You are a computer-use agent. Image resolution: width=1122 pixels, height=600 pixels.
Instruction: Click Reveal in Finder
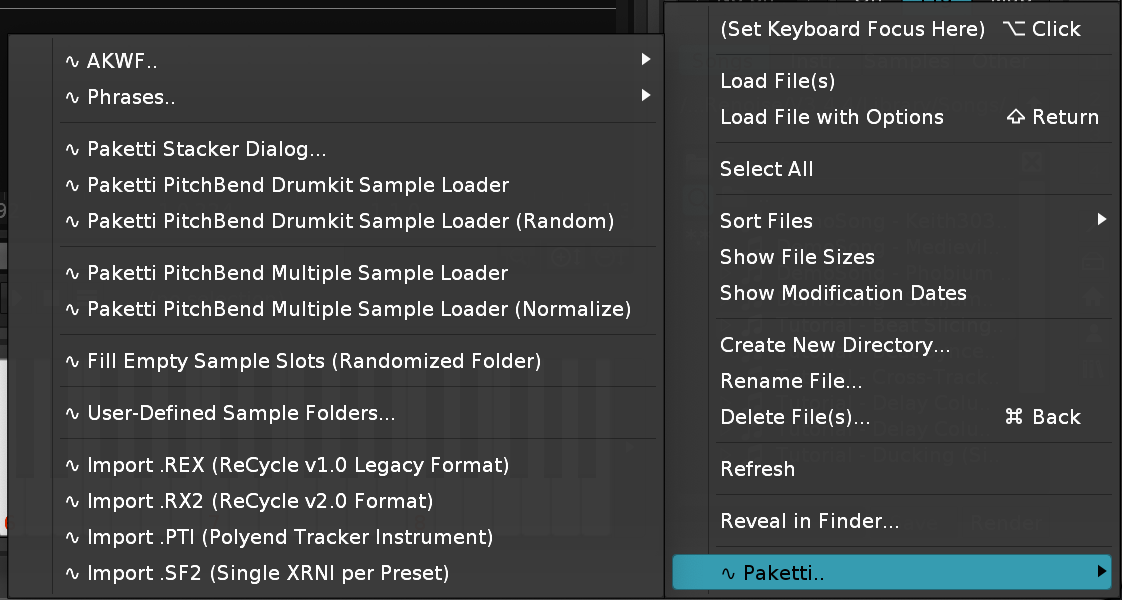click(809, 521)
